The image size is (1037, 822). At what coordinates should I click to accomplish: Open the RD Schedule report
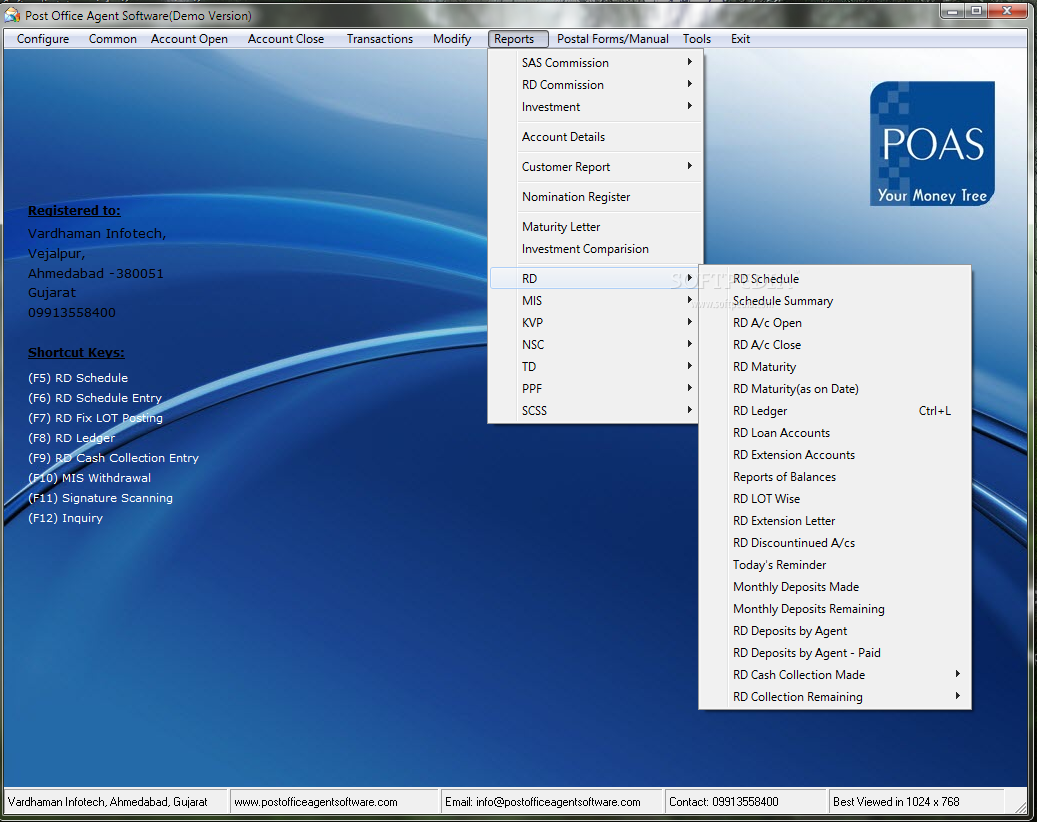coord(835,278)
